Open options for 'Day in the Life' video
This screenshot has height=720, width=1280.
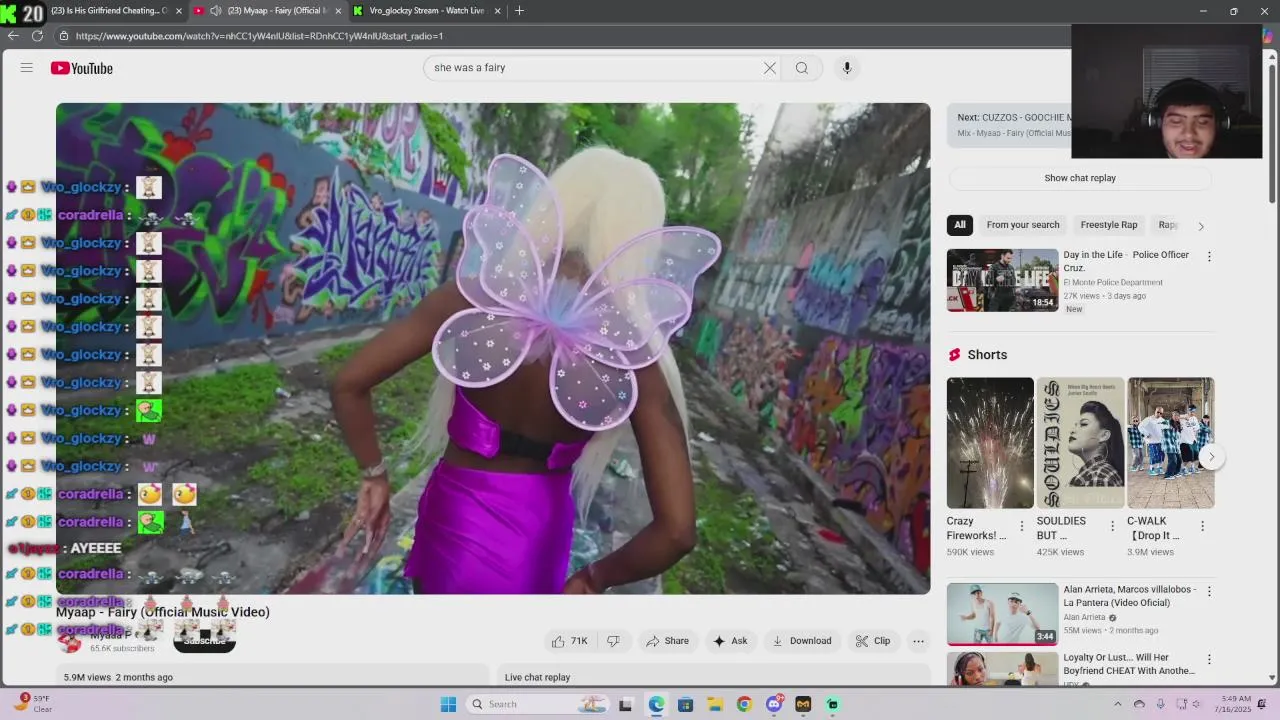1209,257
